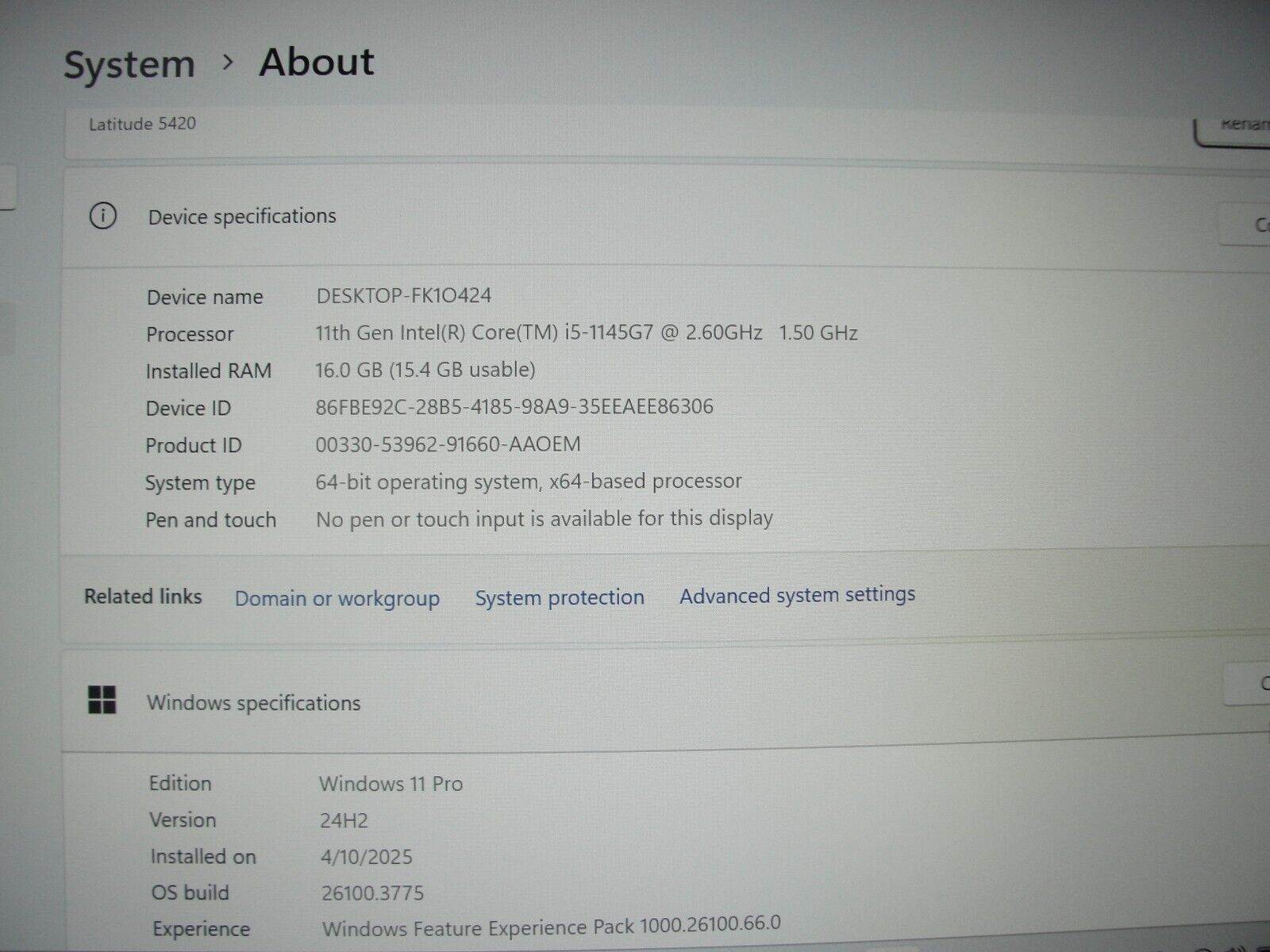Open System protection link

pos(560,597)
